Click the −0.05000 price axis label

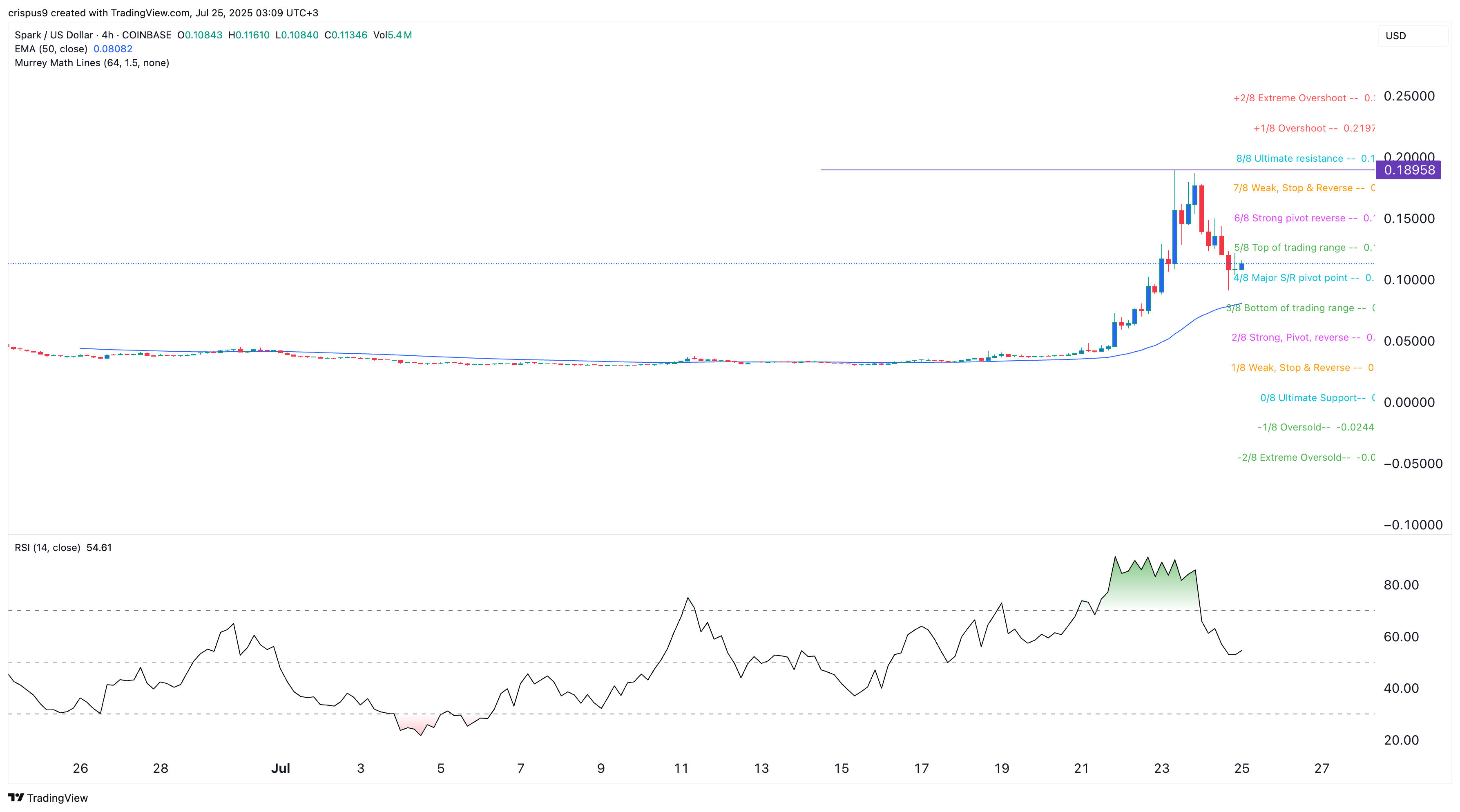1413,464
